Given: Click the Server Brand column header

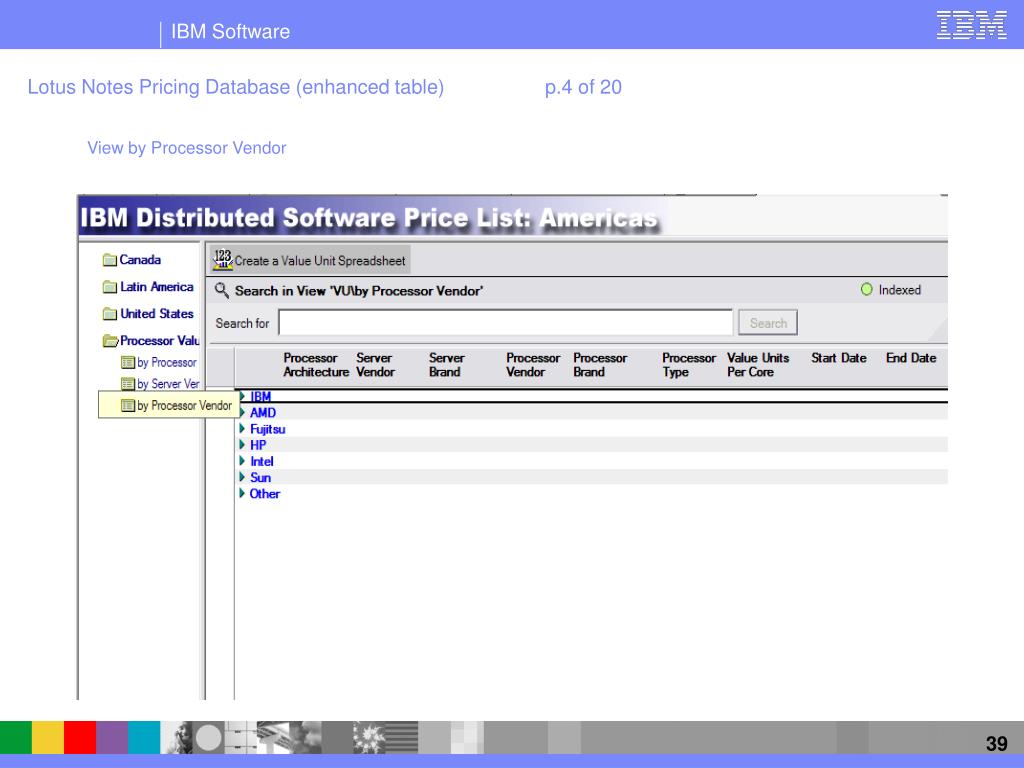Looking at the screenshot, I should 447,365.
